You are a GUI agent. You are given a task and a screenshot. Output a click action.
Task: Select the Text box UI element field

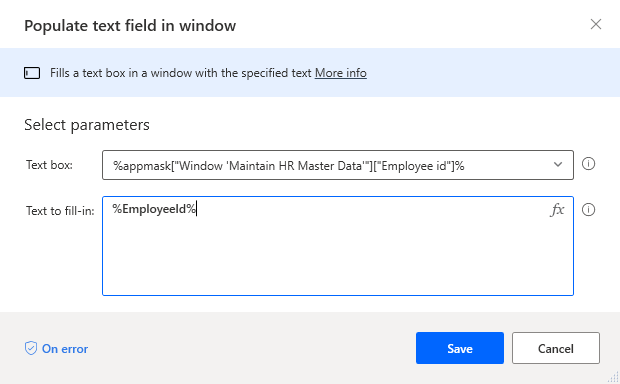[x=338, y=165]
